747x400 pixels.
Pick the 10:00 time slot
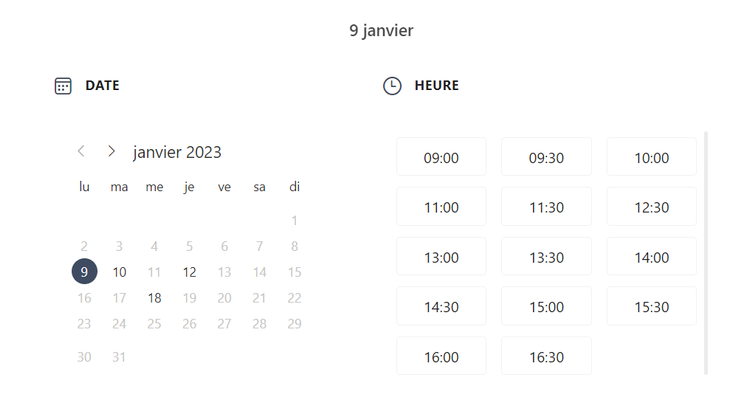click(x=652, y=157)
